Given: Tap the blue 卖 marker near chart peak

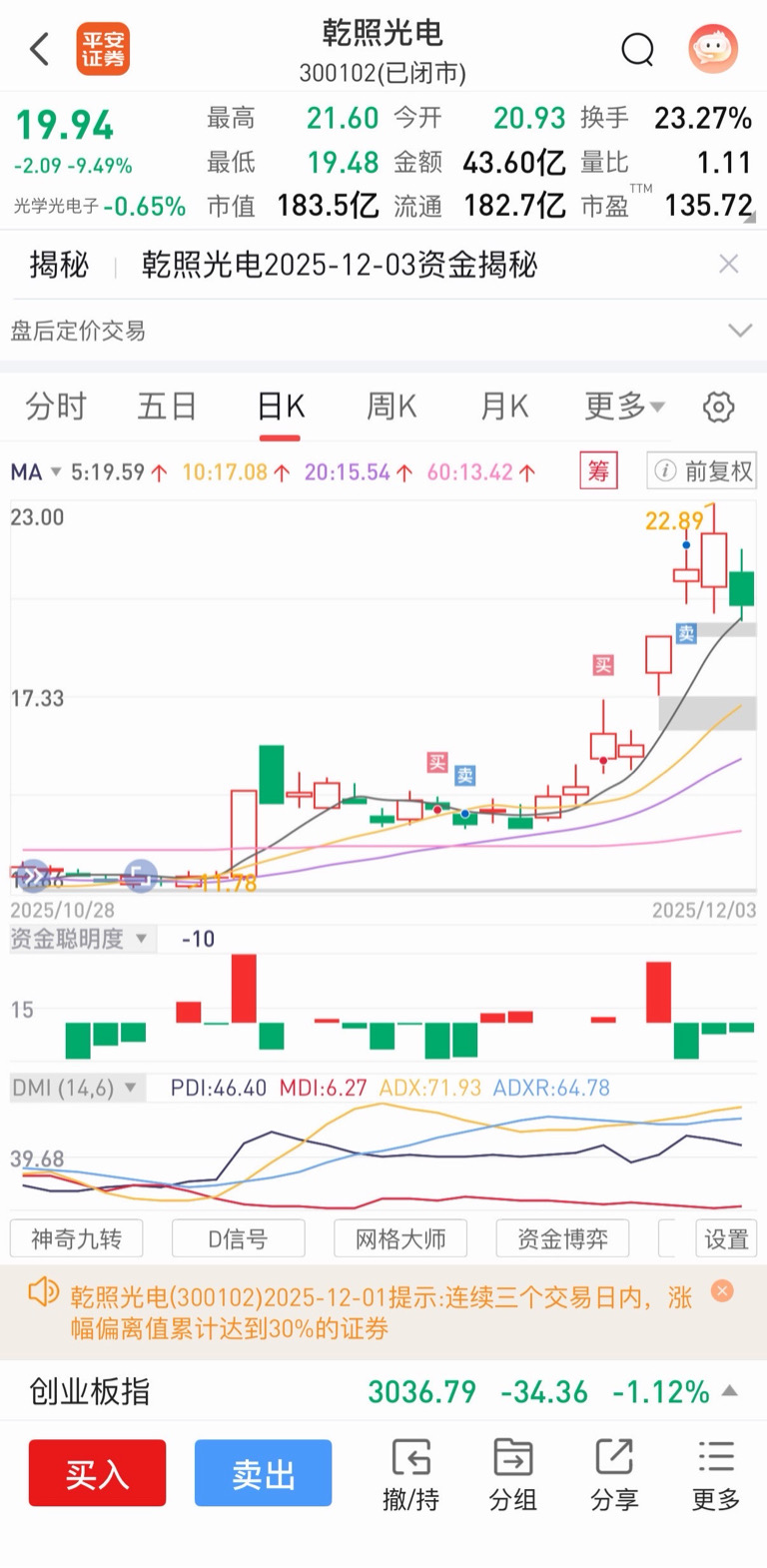Looking at the screenshot, I should pyautogui.click(x=686, y=633).
